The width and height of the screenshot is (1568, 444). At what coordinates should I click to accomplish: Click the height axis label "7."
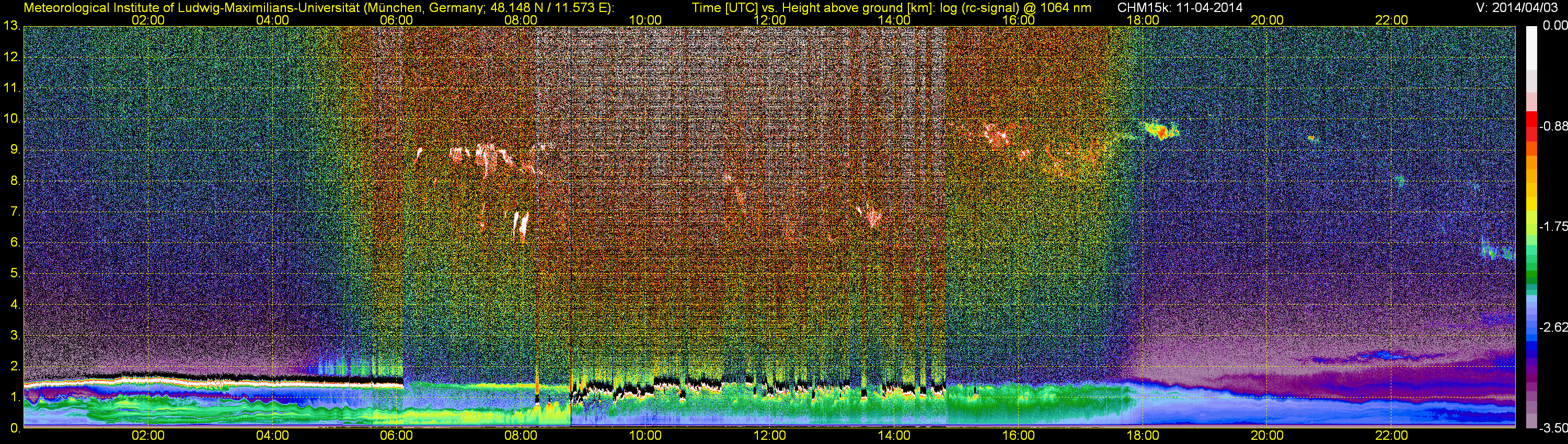[15, 212]
